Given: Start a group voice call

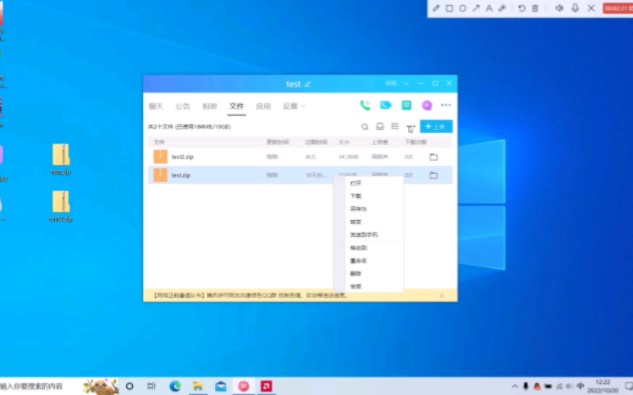Looking at the screenshot, I should (x=365, y=105).
